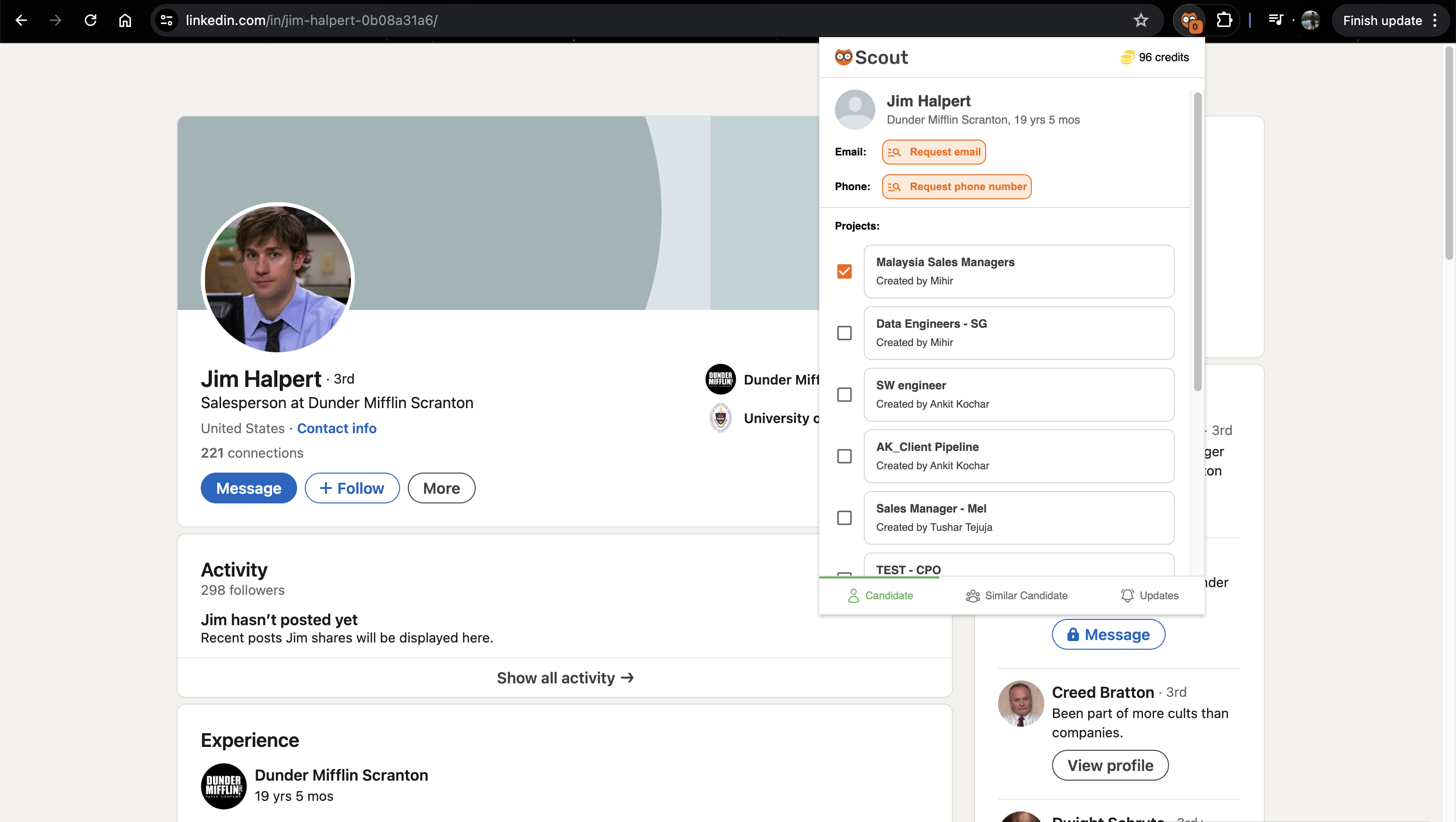The width and height of the screenshot is (1456, 822).
Task: Click the Scout logo in the panel header
Action: (871, 57)
